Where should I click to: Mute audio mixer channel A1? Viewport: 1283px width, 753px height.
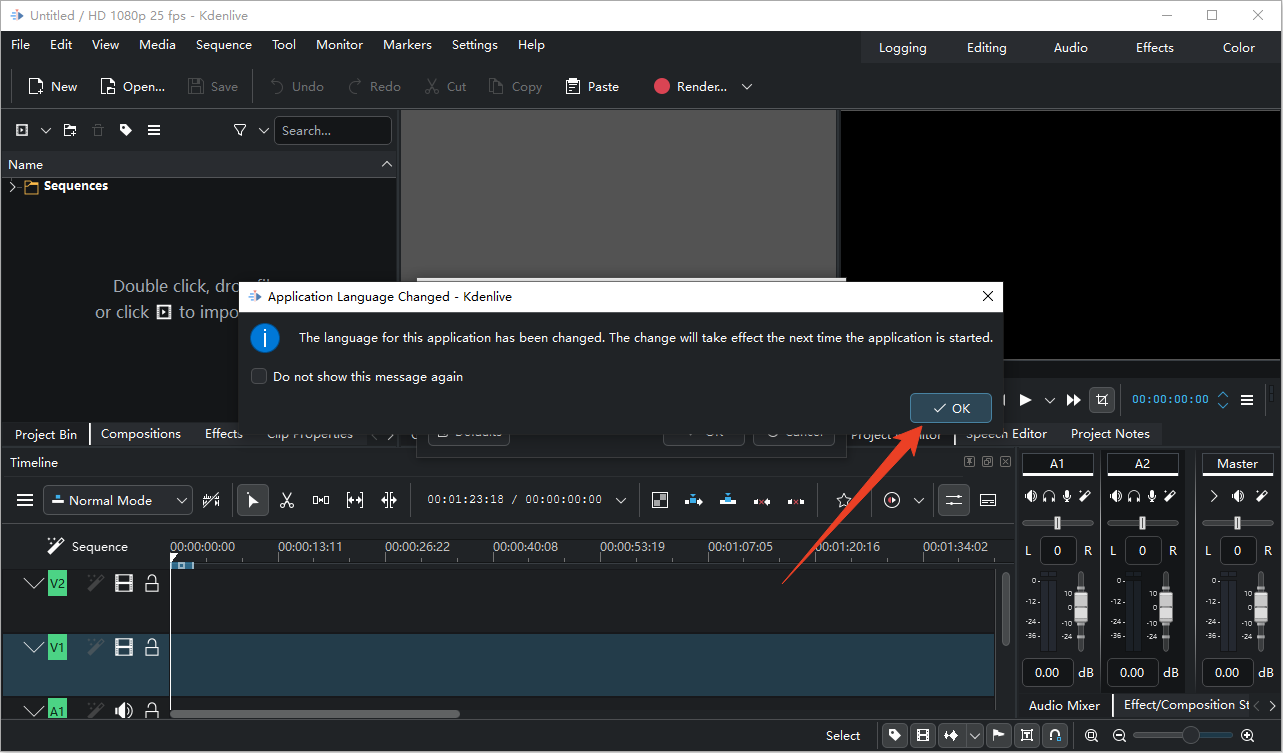1031,496
